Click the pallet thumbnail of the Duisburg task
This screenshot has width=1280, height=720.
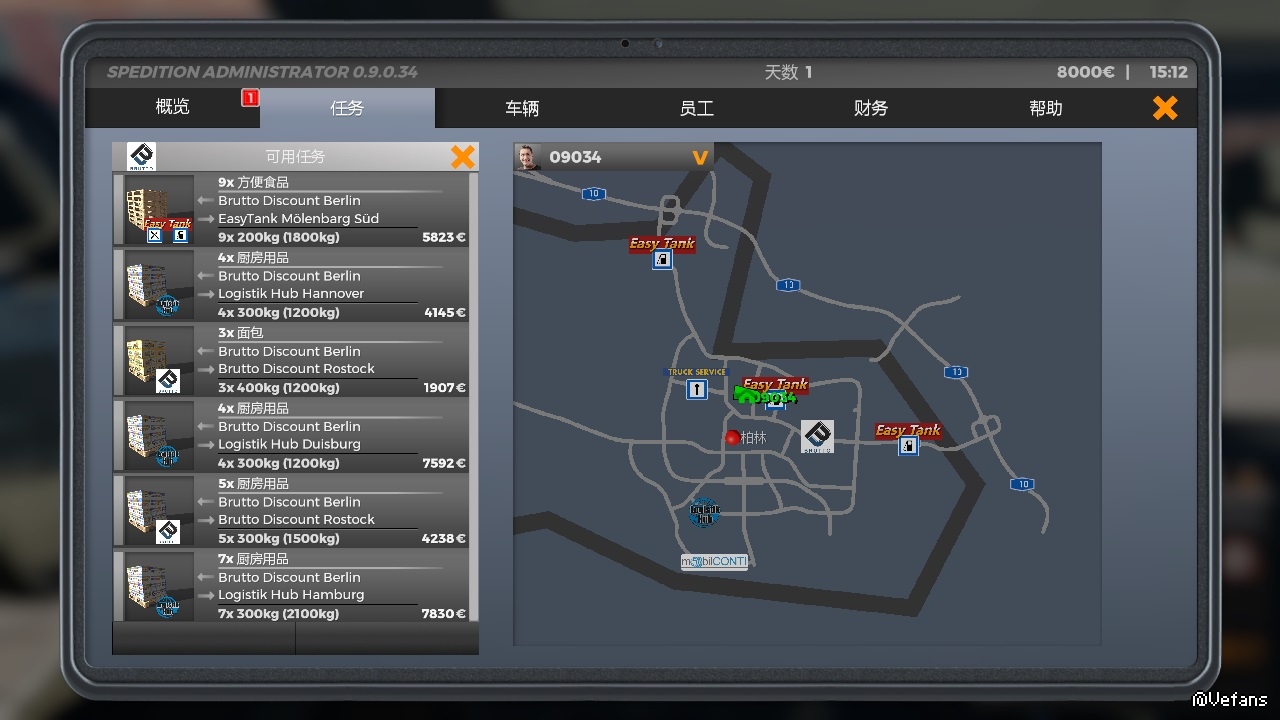[159, 436]
